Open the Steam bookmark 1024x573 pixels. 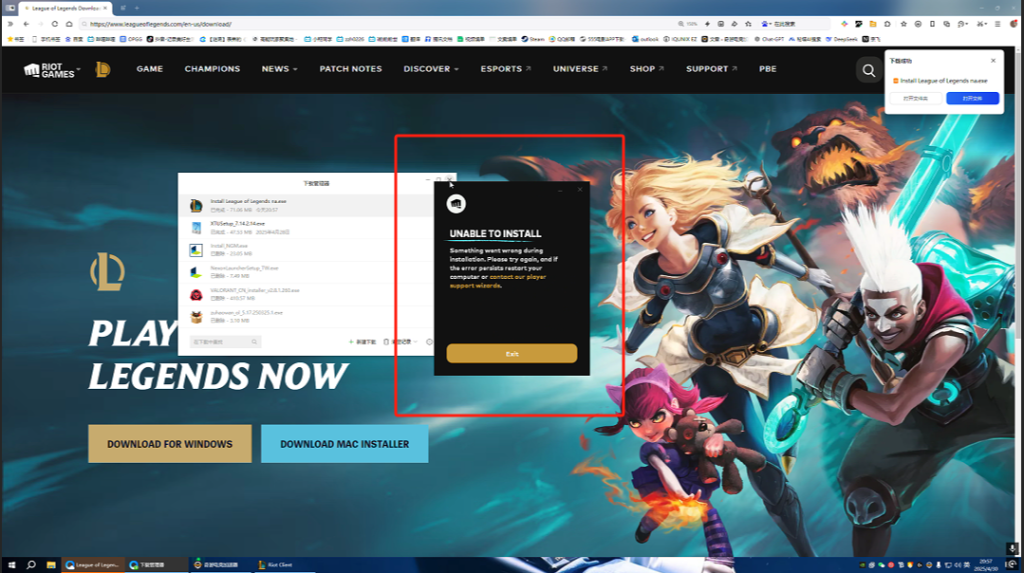pyautogui.click(x=533, y=39)
